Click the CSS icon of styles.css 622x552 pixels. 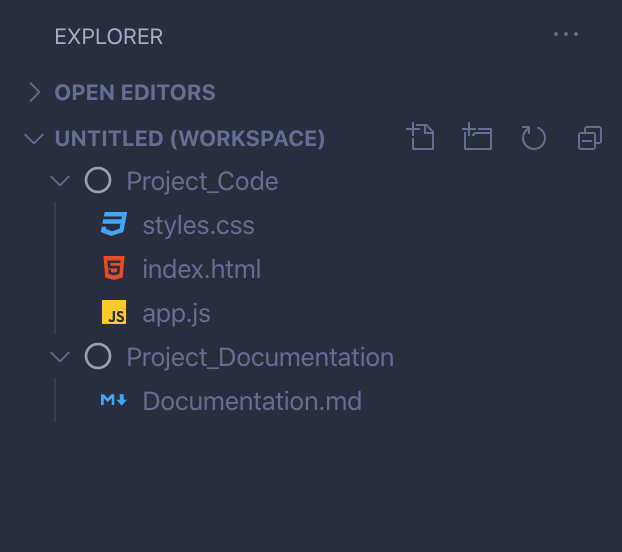tap(114, 224)
